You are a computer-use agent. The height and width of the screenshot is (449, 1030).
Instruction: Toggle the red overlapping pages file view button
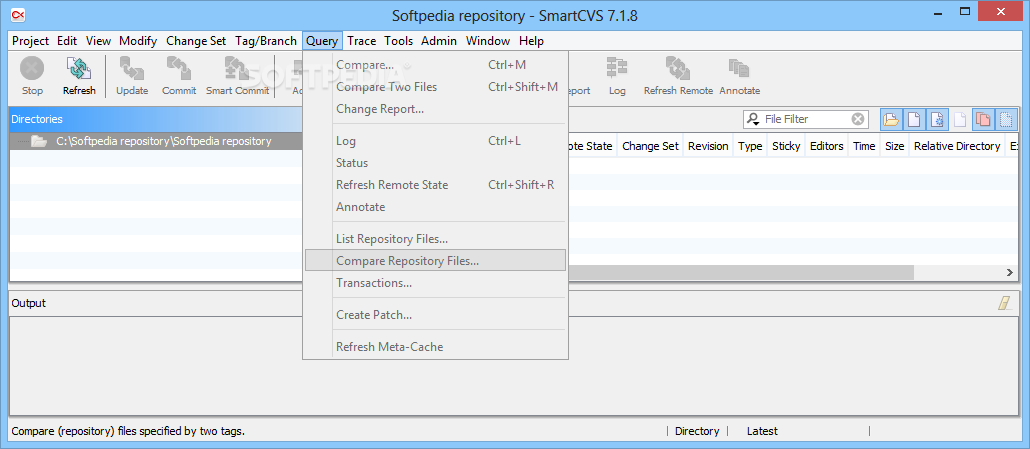983,119
